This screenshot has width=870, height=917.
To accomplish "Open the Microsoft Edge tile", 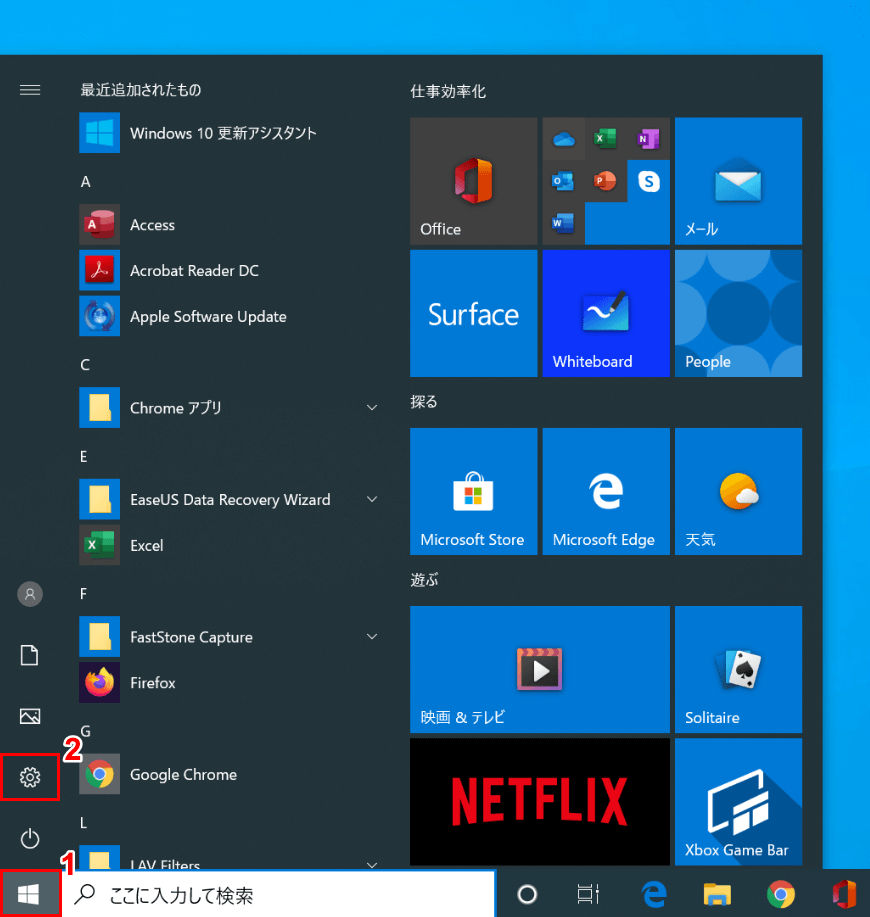I will (x=606, y=491).
